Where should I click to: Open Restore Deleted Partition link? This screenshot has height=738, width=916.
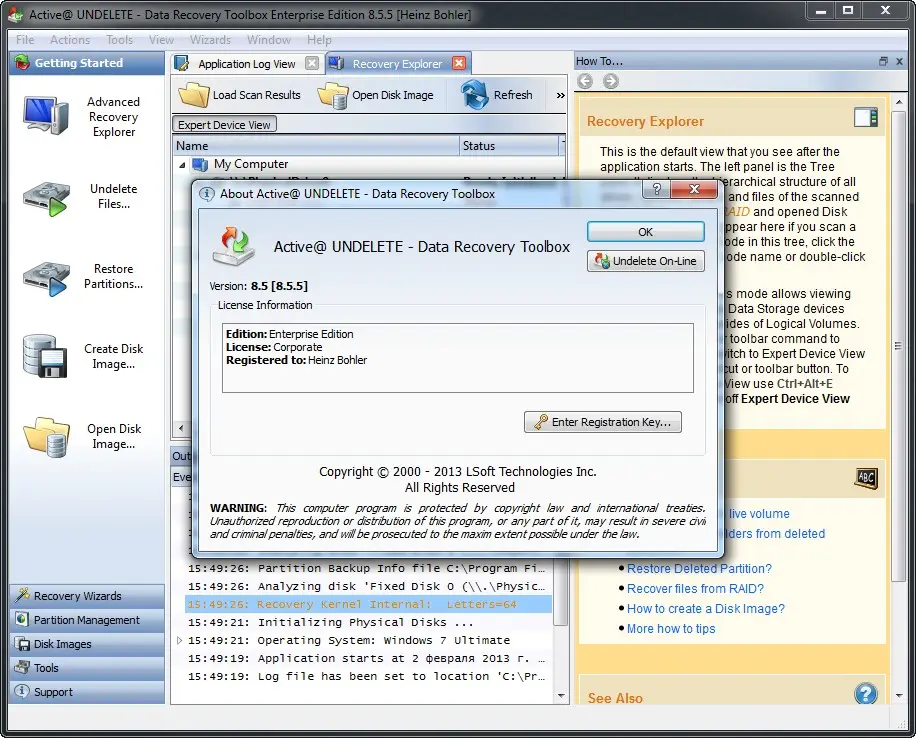click(x=699, y=569)
